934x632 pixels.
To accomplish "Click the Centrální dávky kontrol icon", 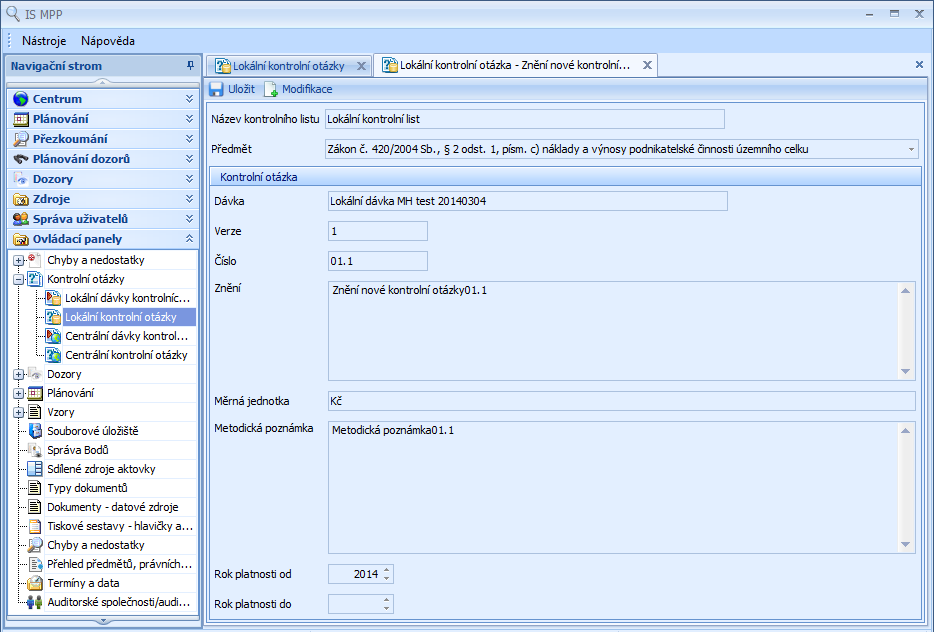I will 53,336.
